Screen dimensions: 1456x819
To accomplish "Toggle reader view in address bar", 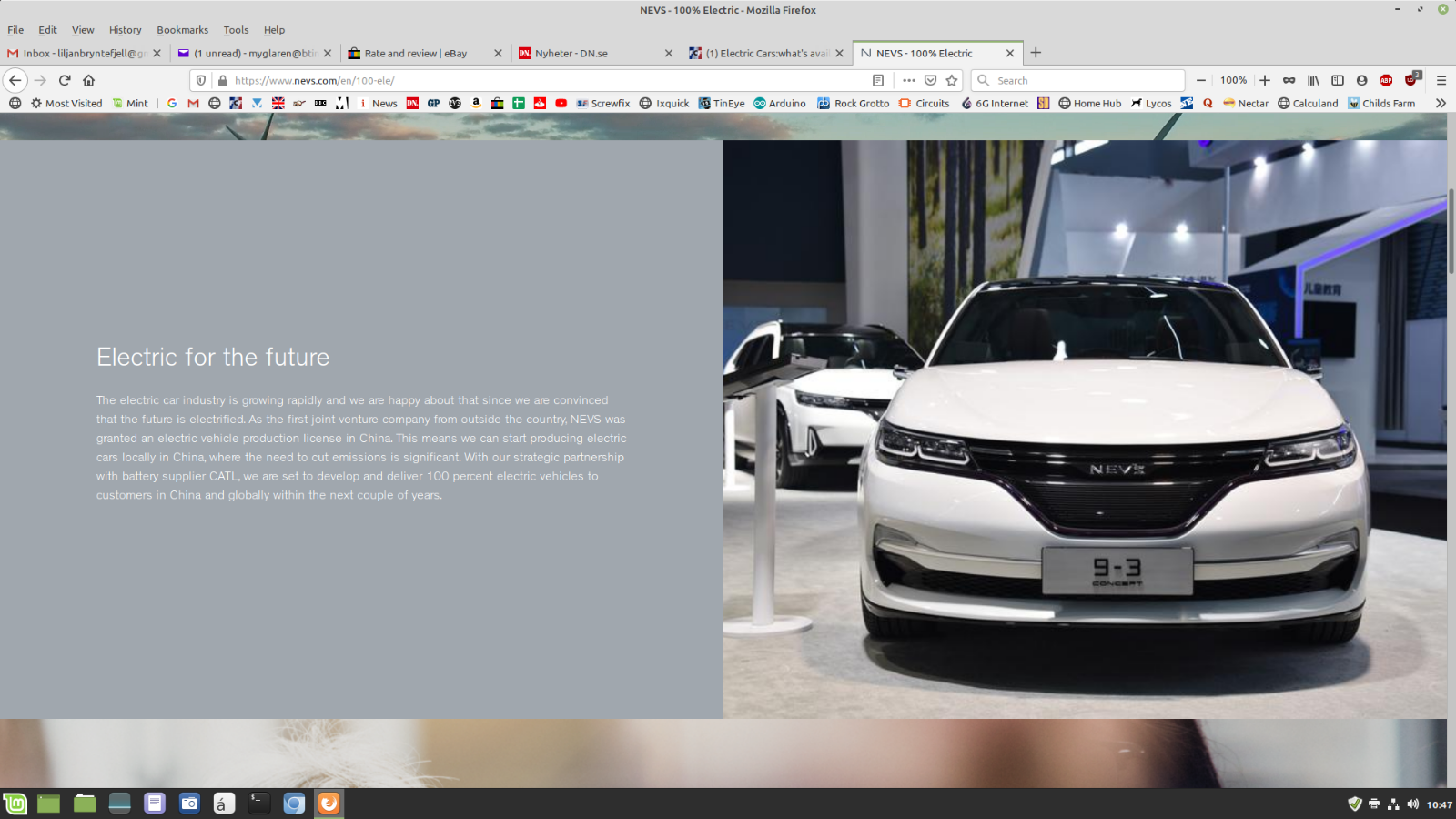I will pos(878,80).
